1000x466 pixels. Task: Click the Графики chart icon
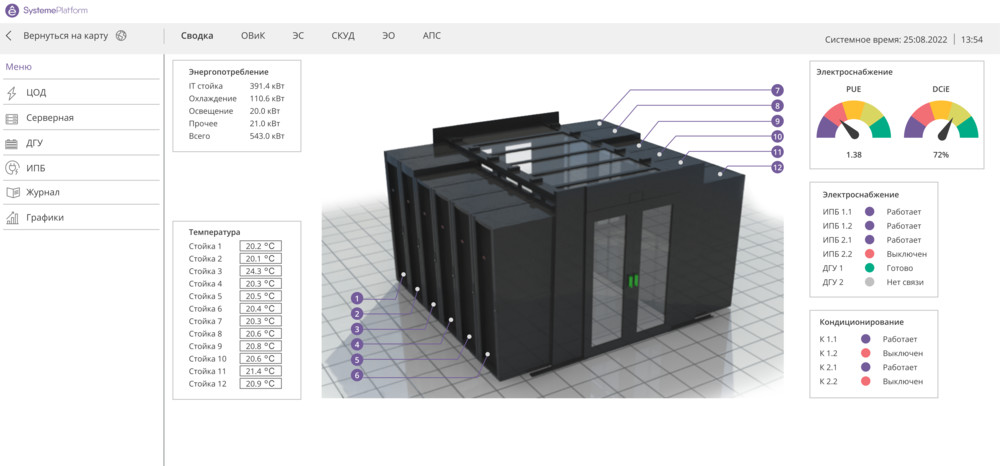point(12,218)
